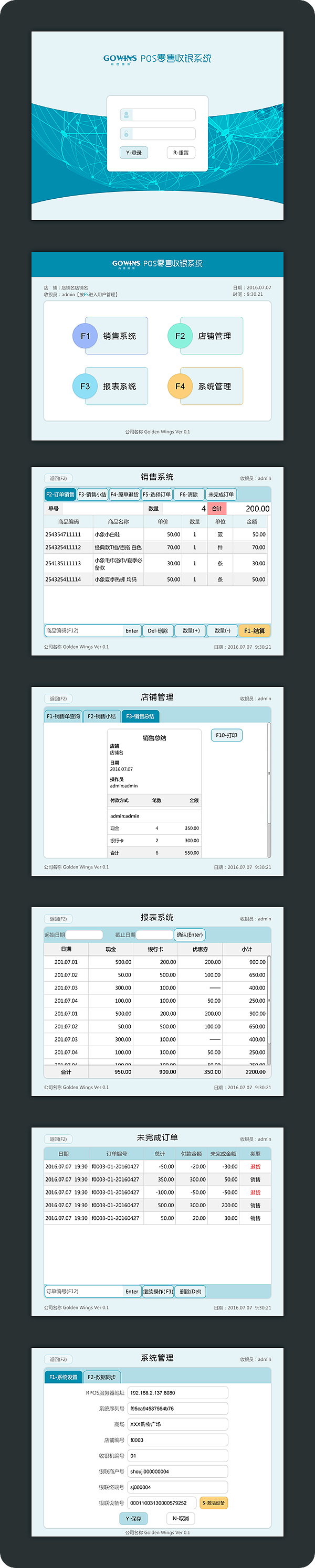Click the 数量(+) button
Viewport: 315px width, 1568px height.
191,630
